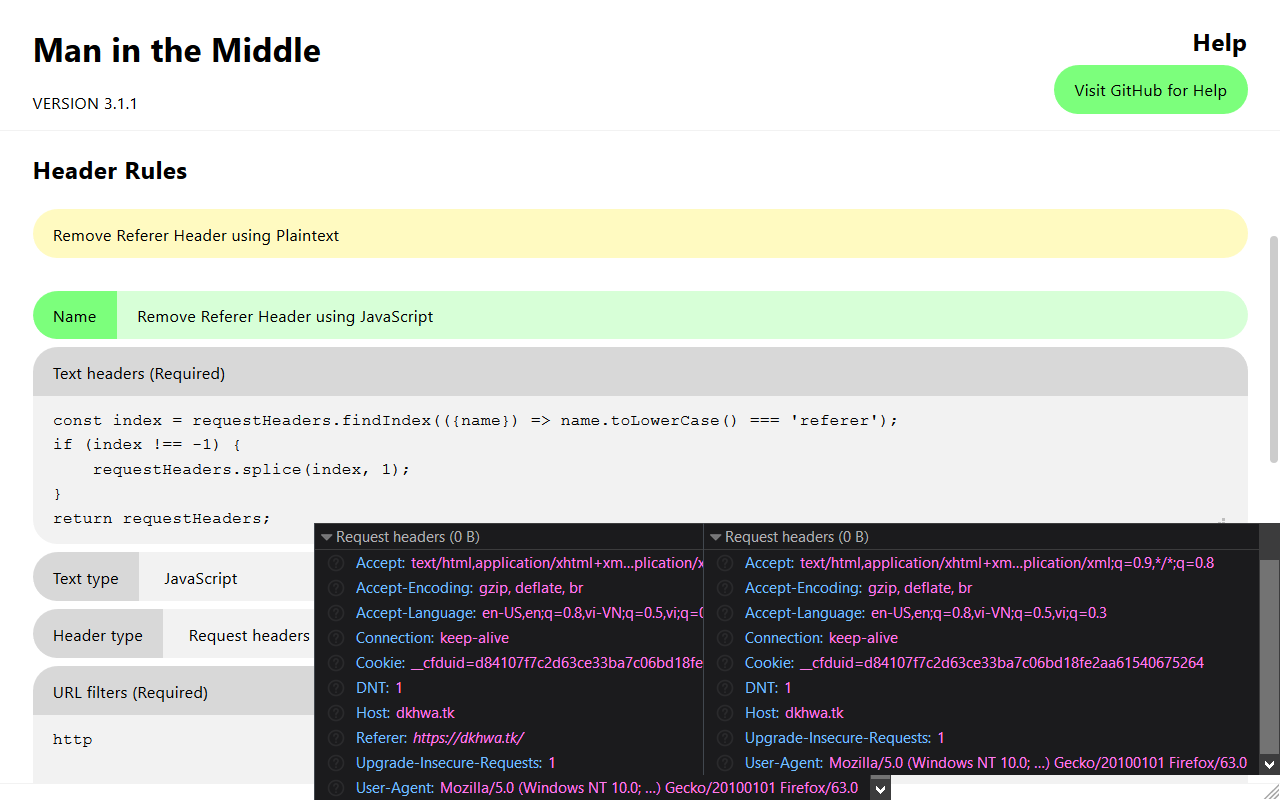Click help icon beside right DNT header
Viewport: 1280px width, 800px height.
coord(725,688)
